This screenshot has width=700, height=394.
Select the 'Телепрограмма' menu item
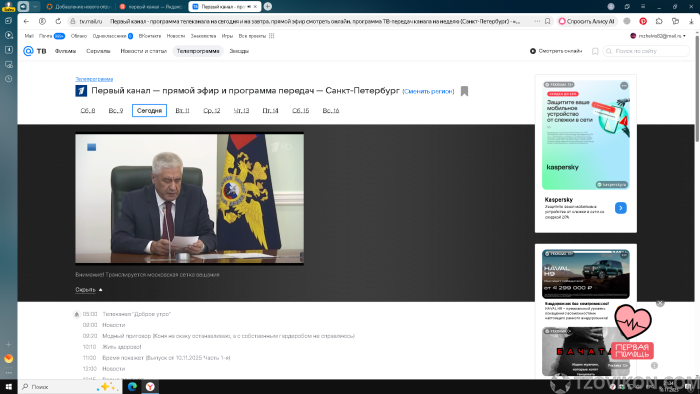pyautogui.click(x=198, y=51)
